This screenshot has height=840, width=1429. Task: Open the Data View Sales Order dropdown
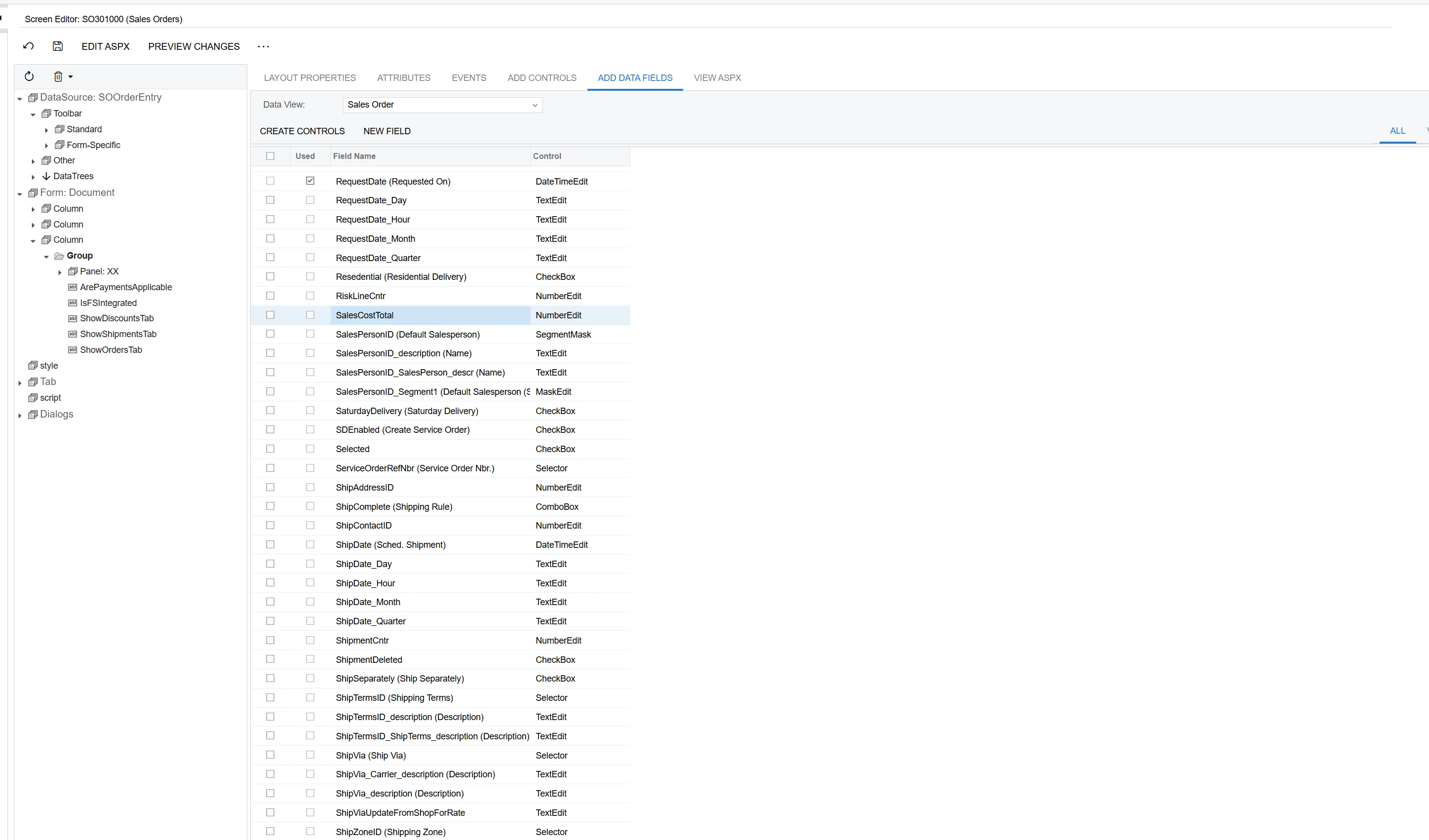pyautogui.click(x=534, y=106)
